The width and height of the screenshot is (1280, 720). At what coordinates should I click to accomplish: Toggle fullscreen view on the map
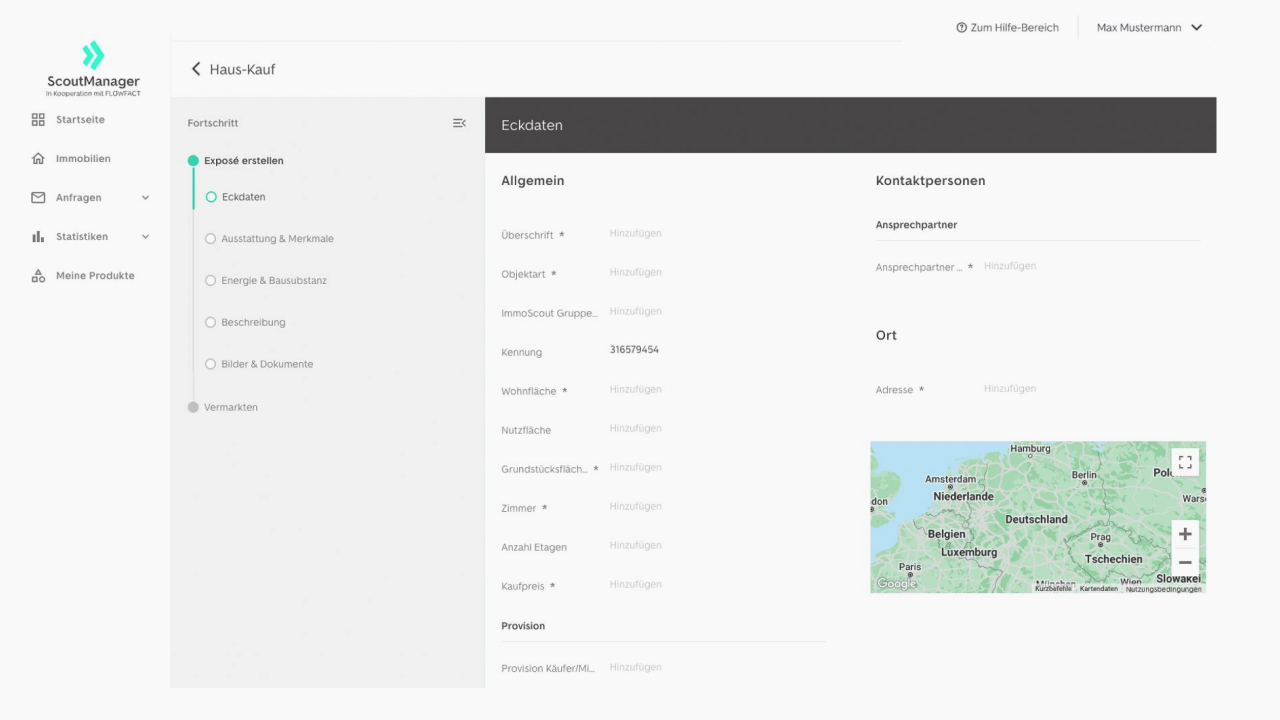click(1185, 462)
